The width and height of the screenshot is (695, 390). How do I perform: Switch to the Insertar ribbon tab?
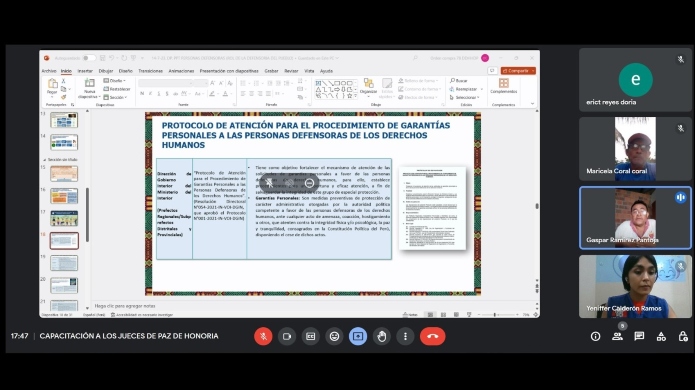[85, 71]
